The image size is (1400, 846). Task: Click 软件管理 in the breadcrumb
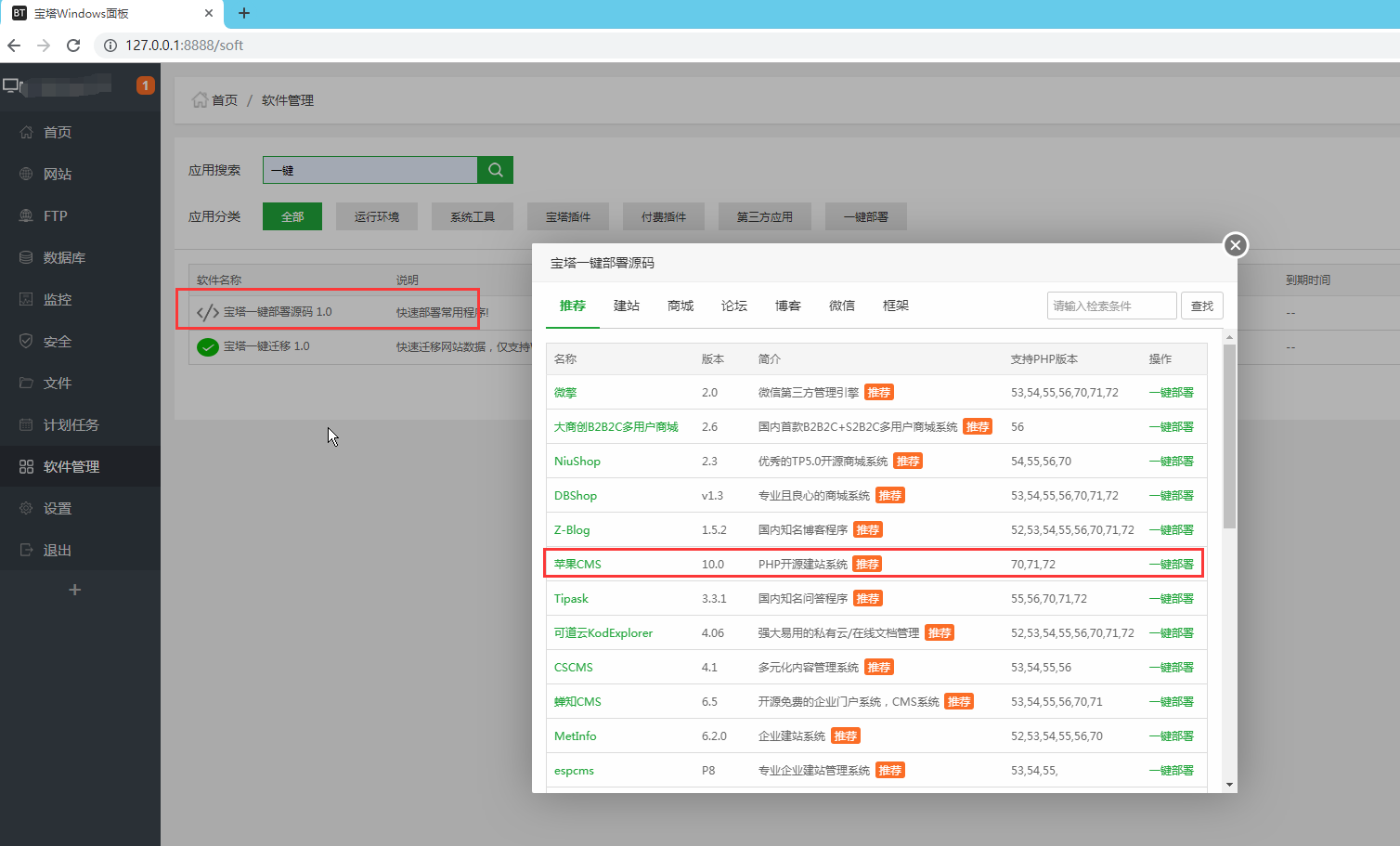point(288,100)
